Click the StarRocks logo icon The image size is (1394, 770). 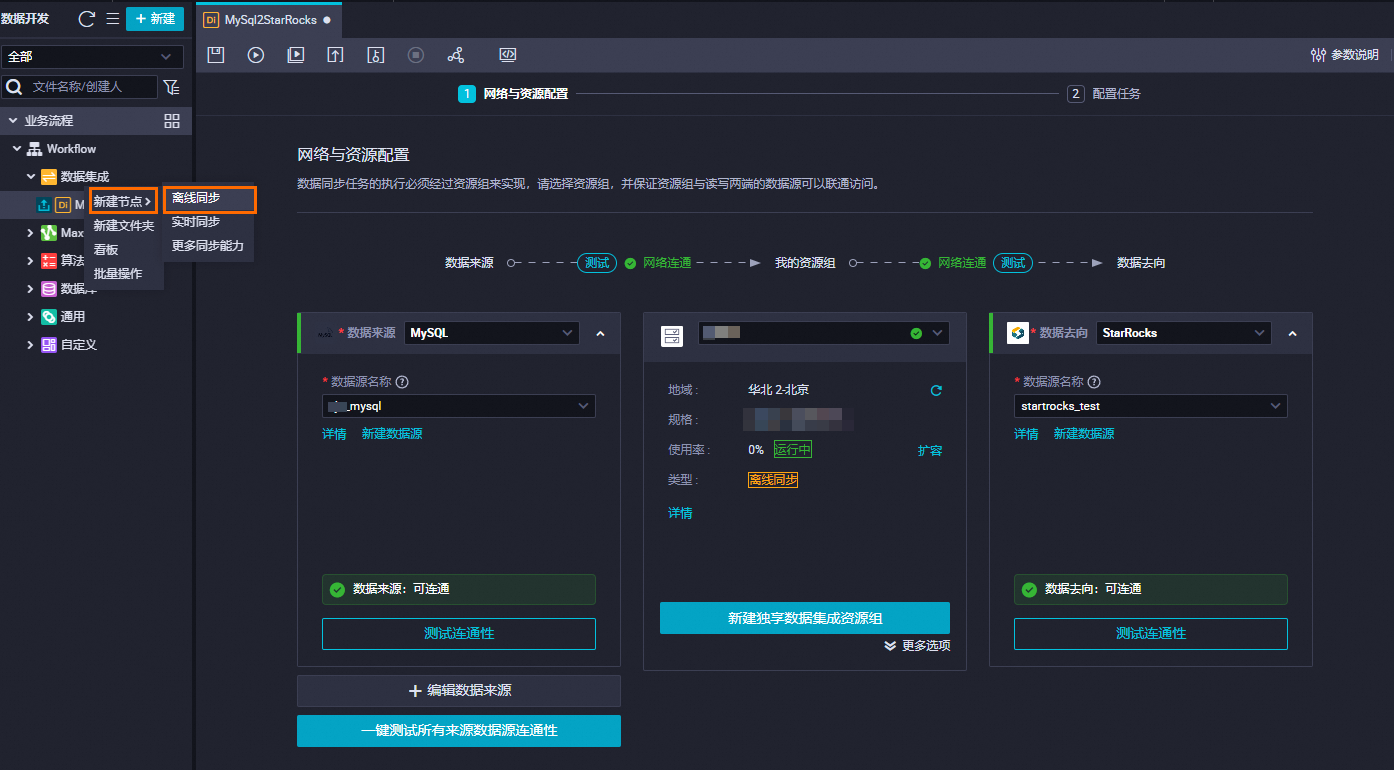[x=1018, y=333]
